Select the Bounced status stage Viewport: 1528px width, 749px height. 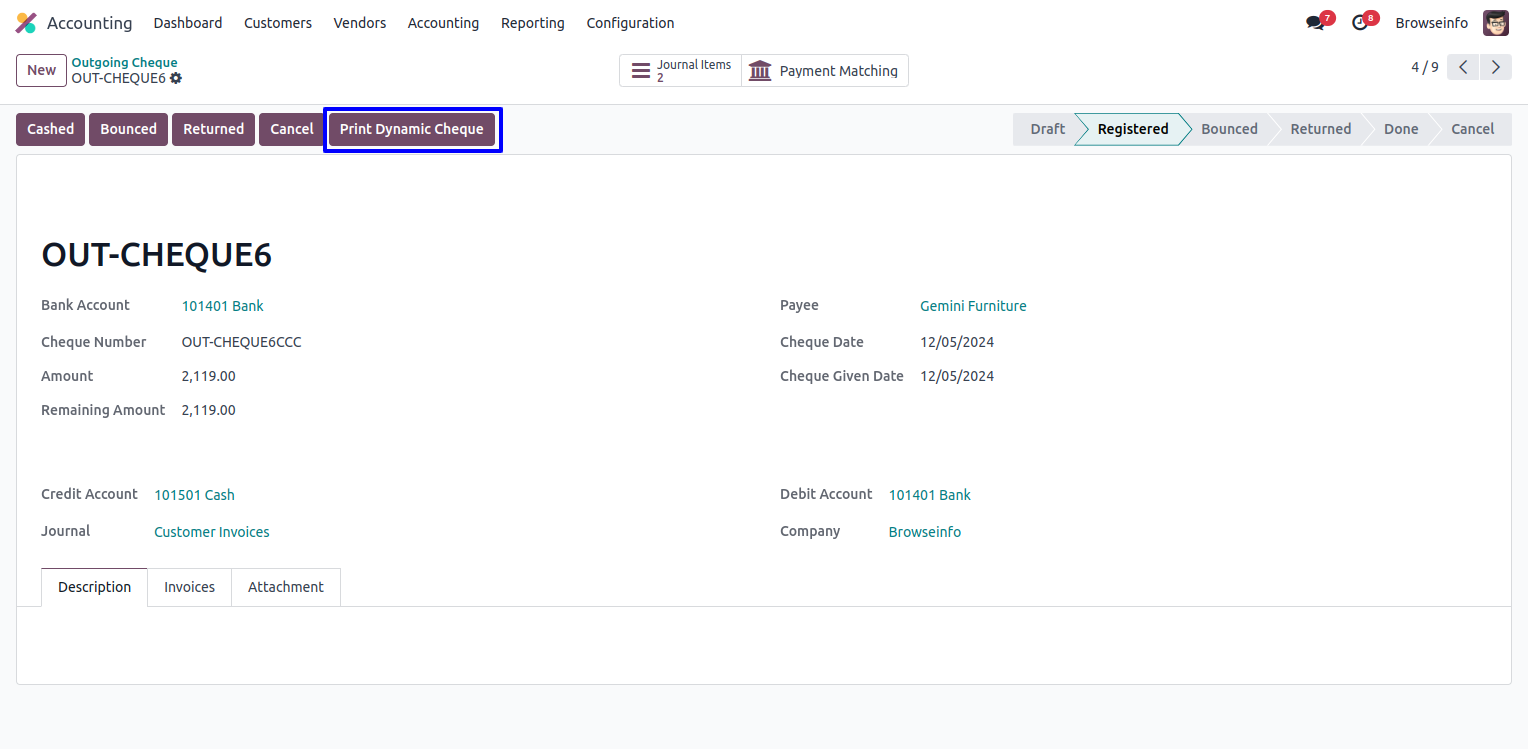pyautogui.click(x=1228, y=129)
